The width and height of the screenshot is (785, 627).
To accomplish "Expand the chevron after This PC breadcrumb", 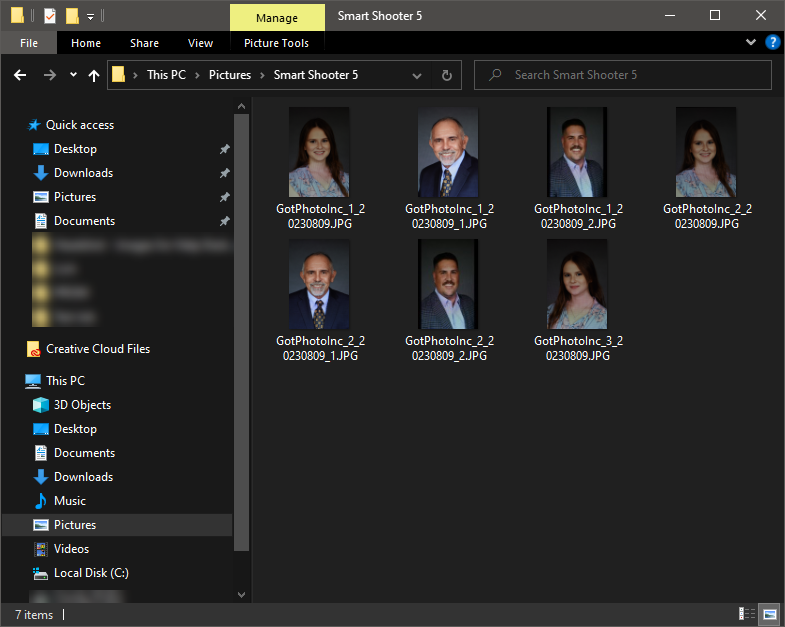I will (x=197, y=76).
